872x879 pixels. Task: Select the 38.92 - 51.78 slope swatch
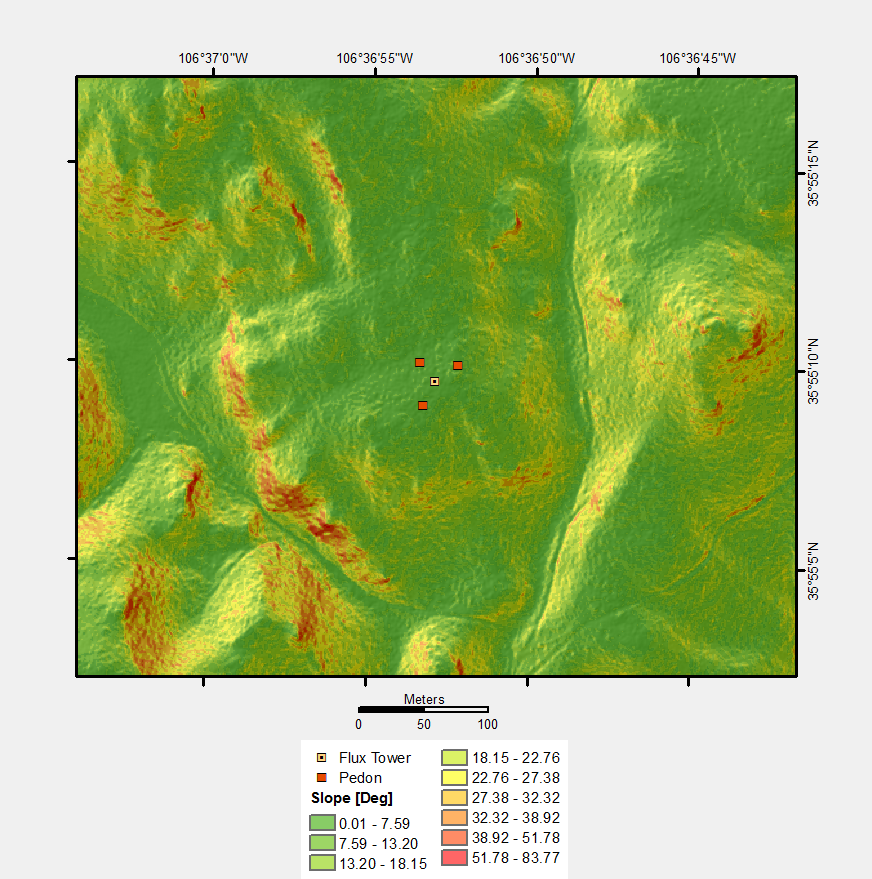(454, 838)
